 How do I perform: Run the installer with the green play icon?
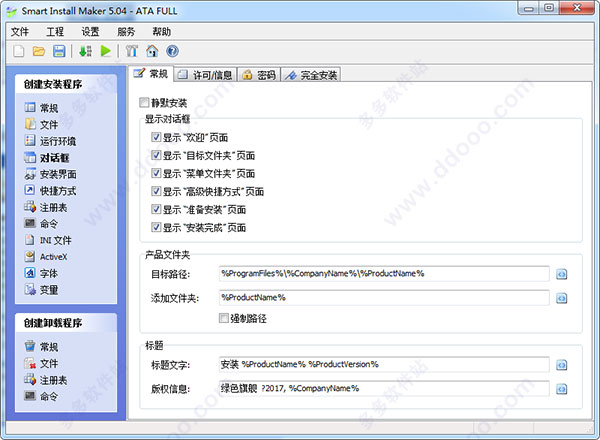tap(106, 51)
